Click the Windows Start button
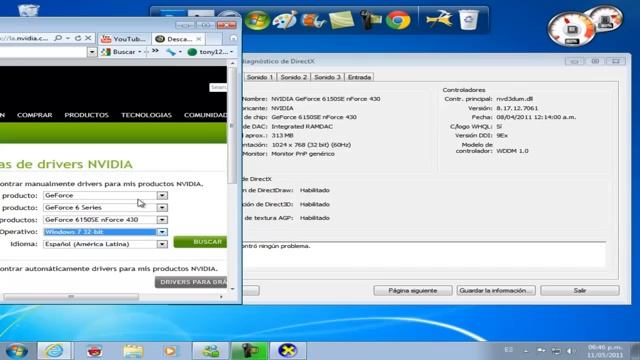640x360 pixels. coord(17,351)
